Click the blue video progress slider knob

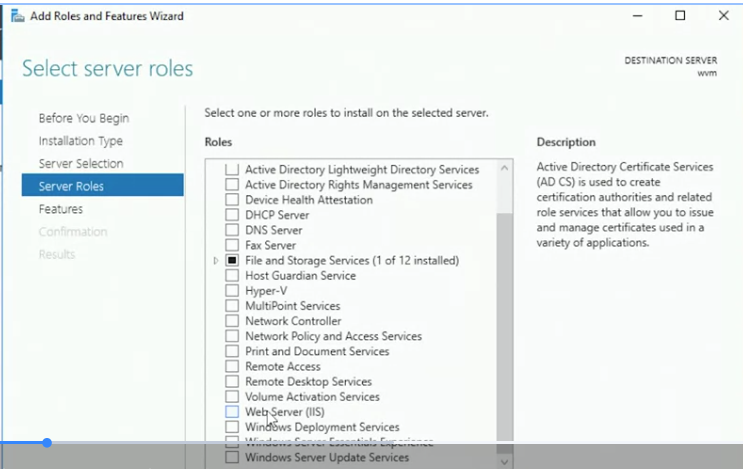pyautogui.click(x=47, y=443)
